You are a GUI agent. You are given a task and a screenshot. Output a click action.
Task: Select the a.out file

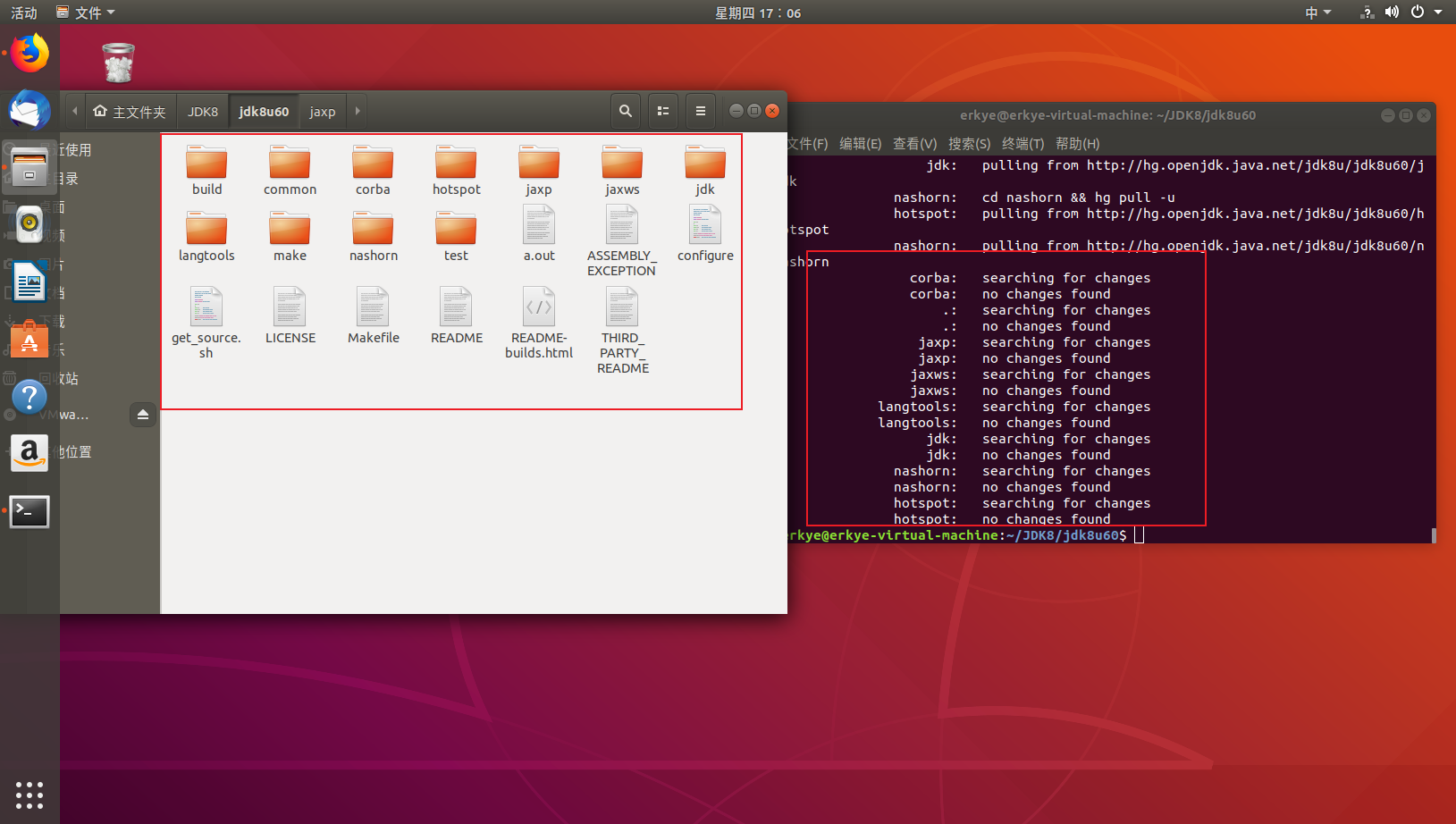[x=539, y=234]
